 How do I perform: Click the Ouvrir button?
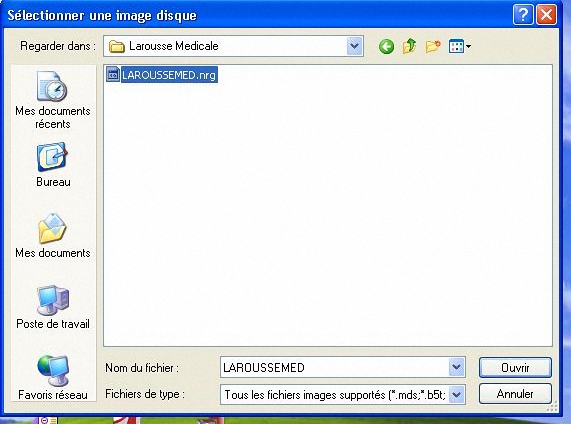515,368
